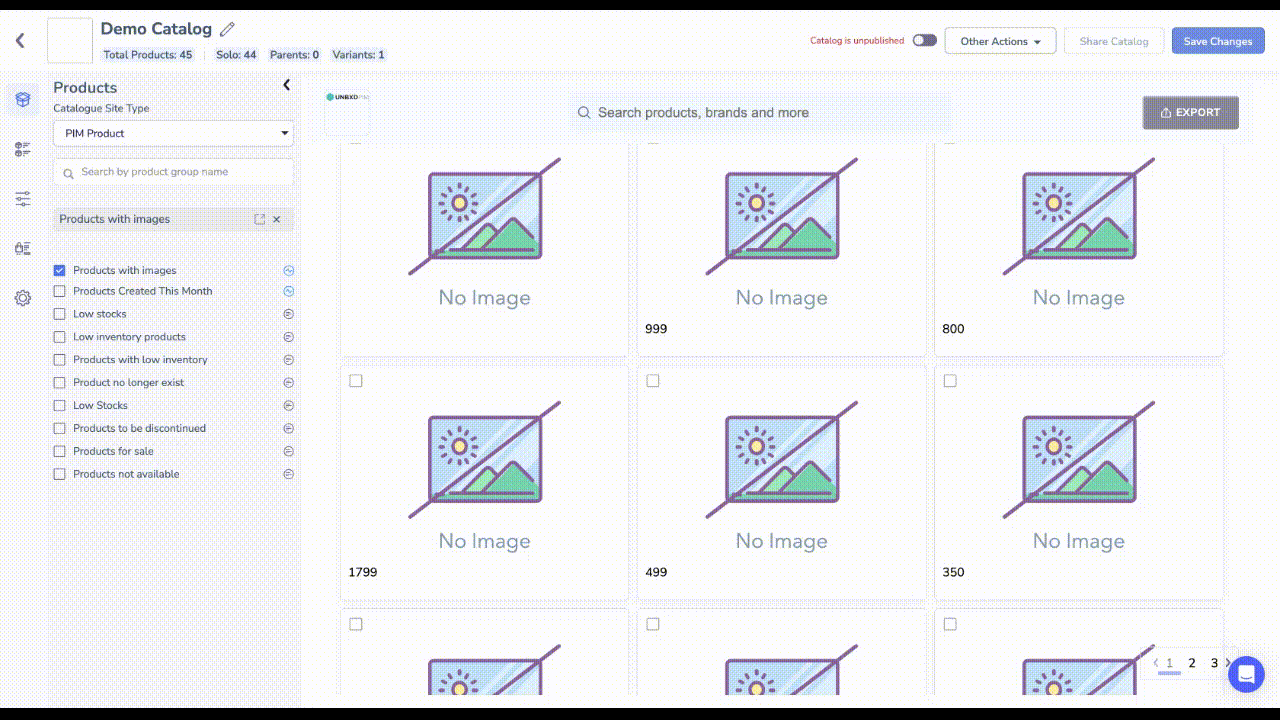Click Save Changes button
The height and width of the screenshot is (720, 1280).
[1218, 41]
